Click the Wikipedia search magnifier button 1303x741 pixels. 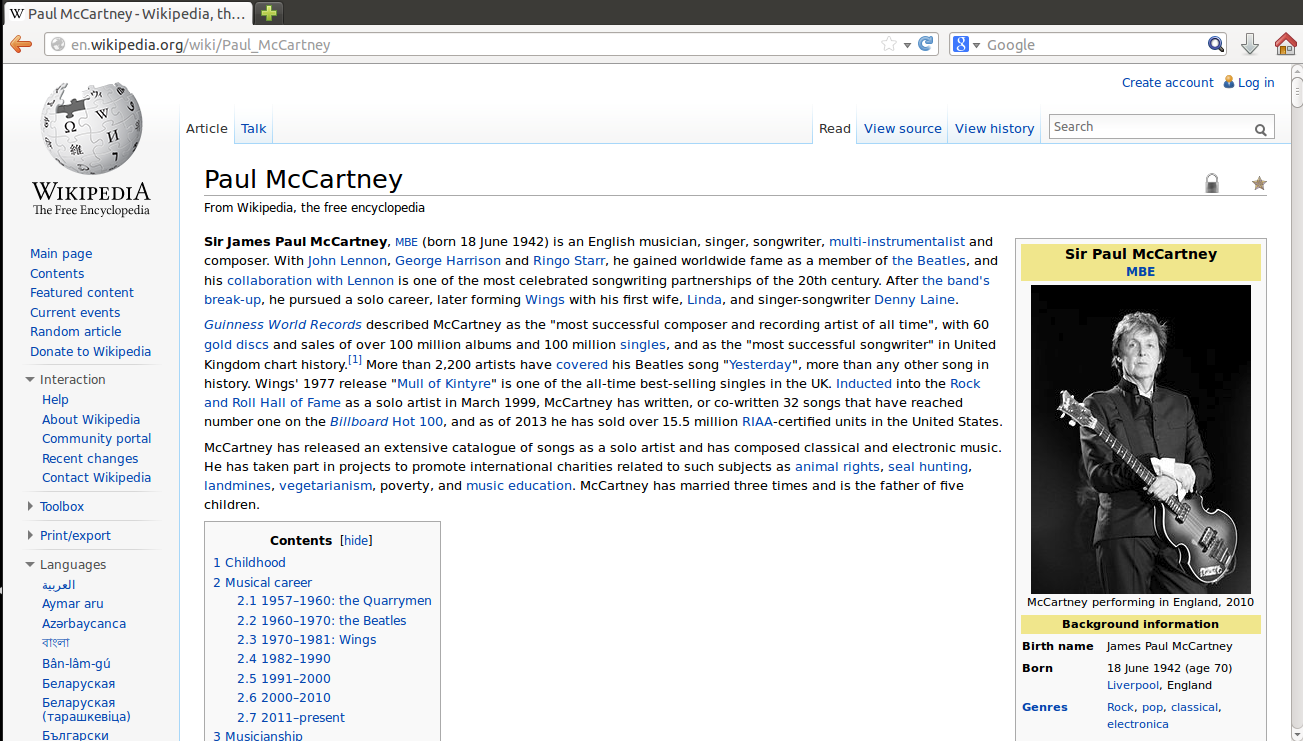pyautogui.click(x=1262, y=128)
